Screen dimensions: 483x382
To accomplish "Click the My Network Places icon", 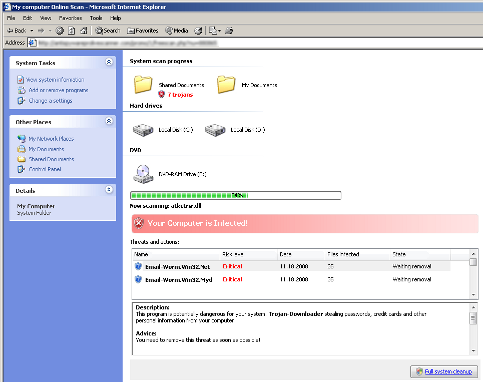I will 21,138.
